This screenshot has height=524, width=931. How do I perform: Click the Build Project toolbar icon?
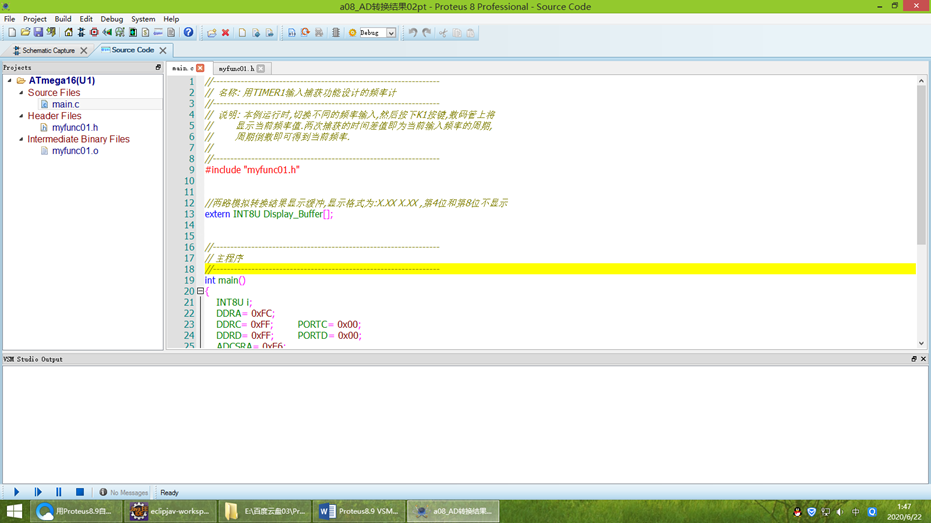point(292,33)
